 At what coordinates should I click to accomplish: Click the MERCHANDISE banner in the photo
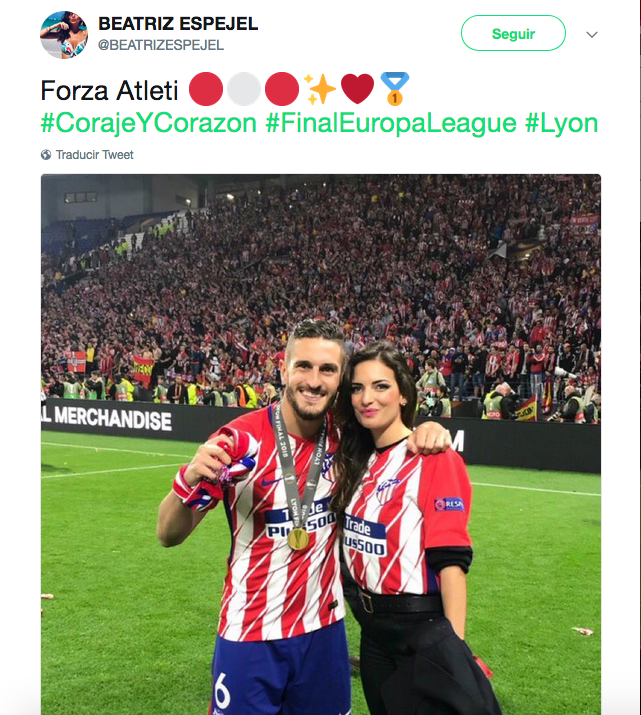(112, 418)
